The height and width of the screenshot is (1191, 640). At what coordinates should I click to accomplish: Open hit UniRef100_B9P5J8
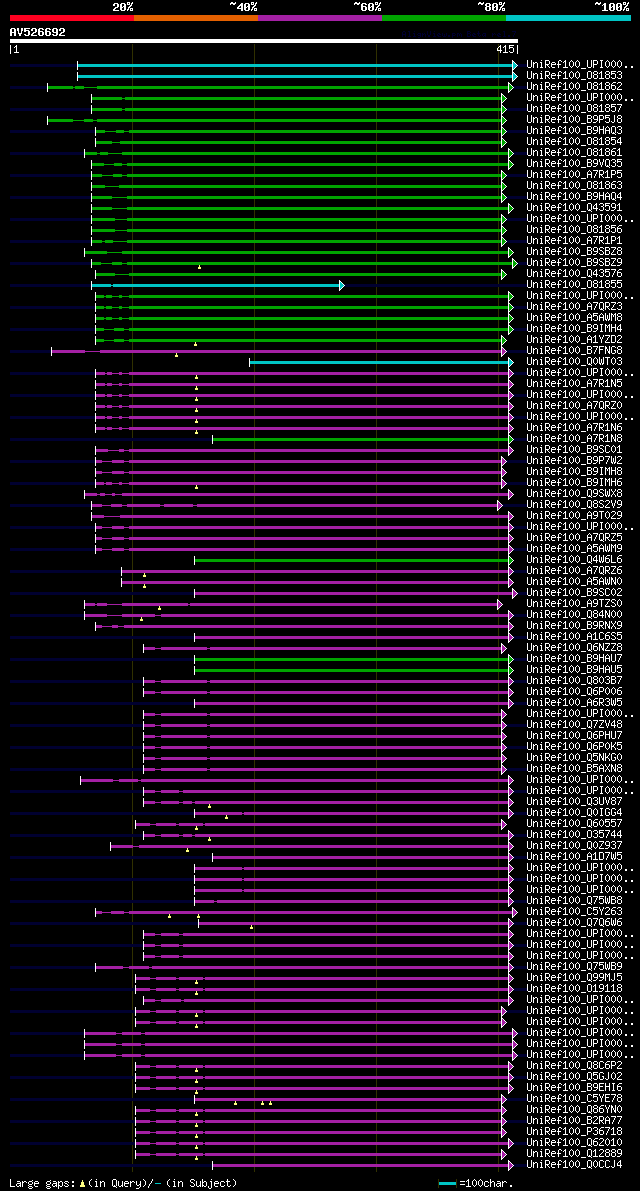[574, 120]
